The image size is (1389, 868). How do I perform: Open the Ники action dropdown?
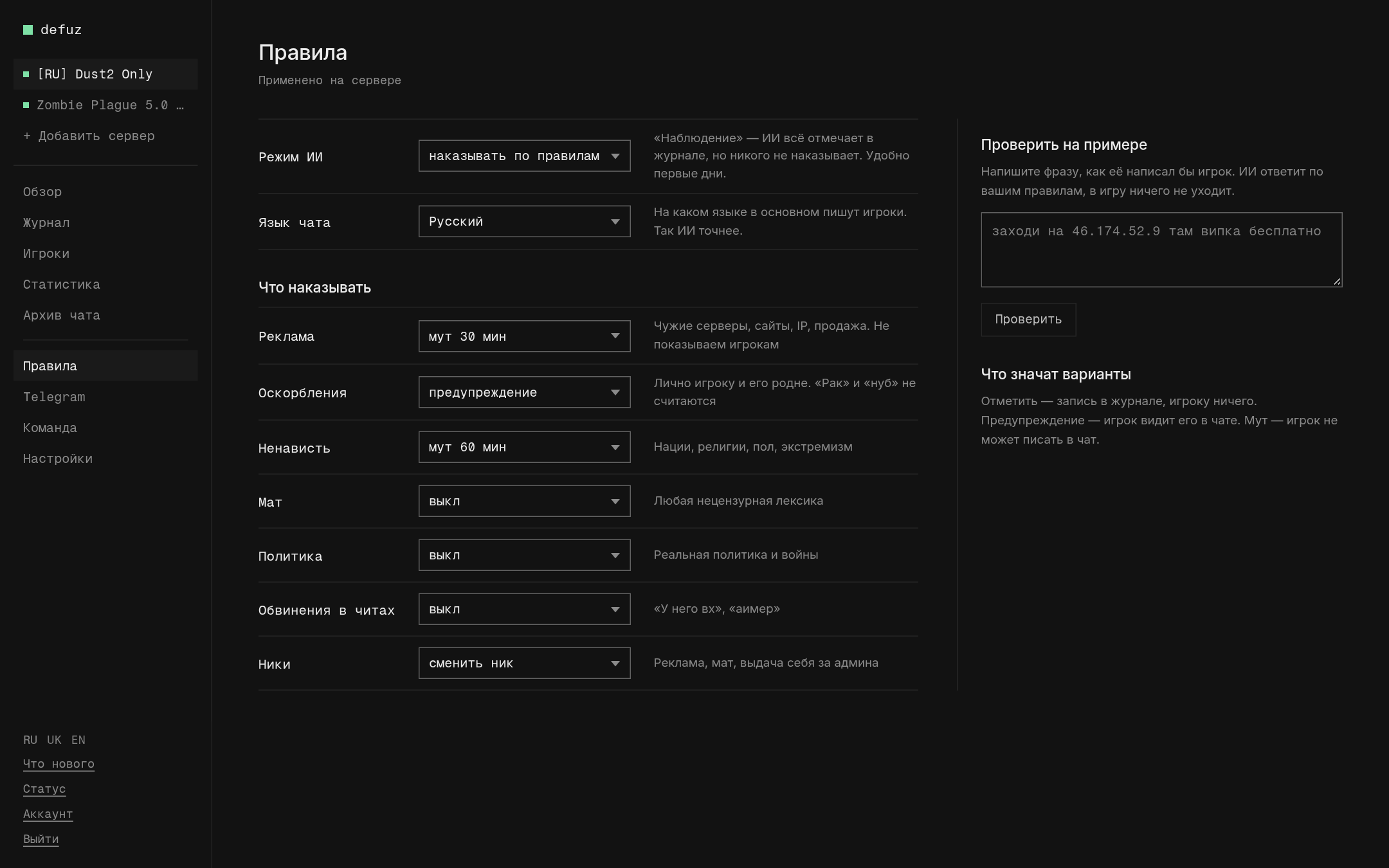[524, 663]
